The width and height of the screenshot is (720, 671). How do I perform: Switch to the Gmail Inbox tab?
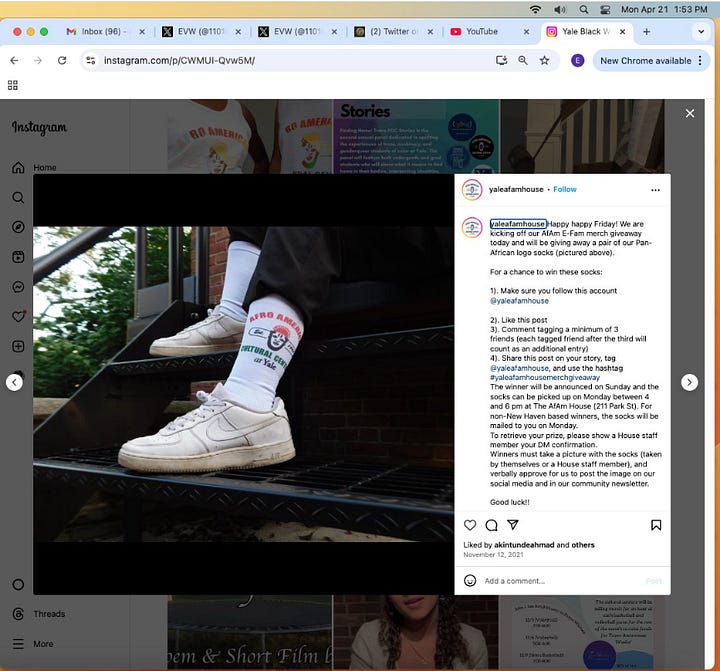(105, 31)
